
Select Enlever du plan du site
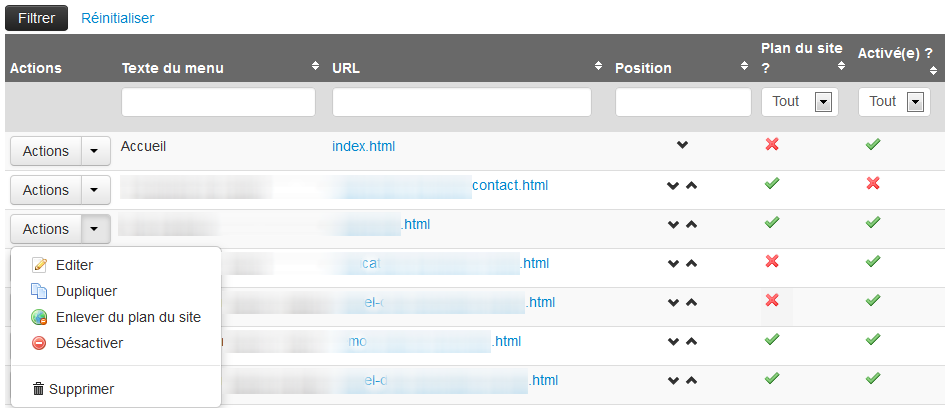[x=128, y=317]
